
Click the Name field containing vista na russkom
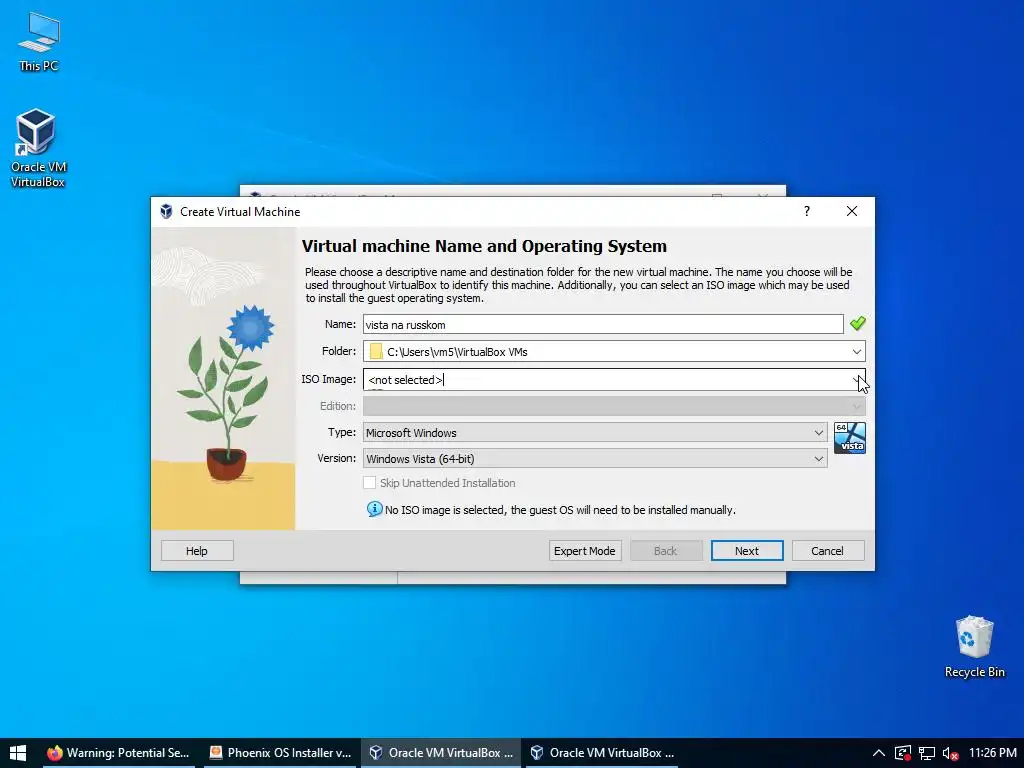click(603, 325)
